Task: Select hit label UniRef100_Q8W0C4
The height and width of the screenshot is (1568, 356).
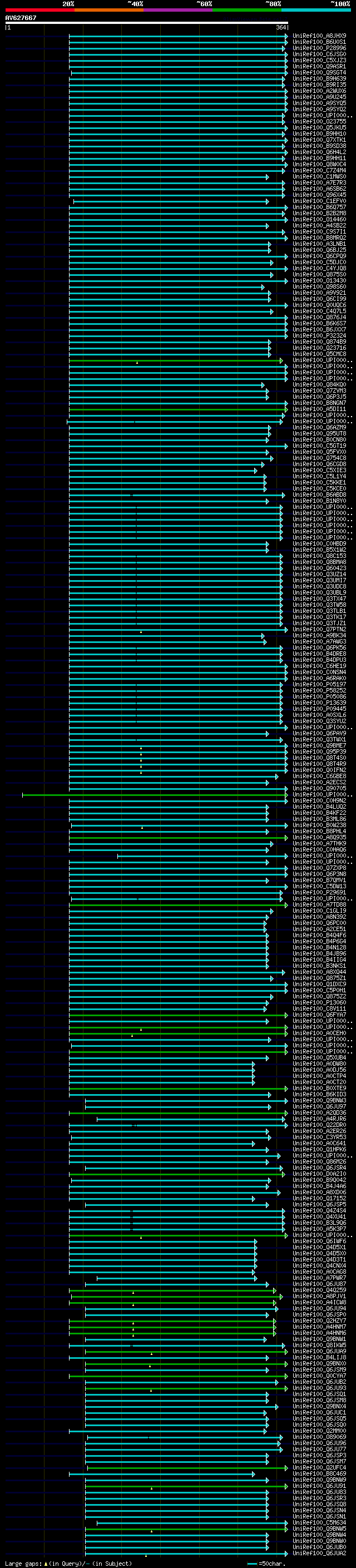Action: click(x=319, y=164)
